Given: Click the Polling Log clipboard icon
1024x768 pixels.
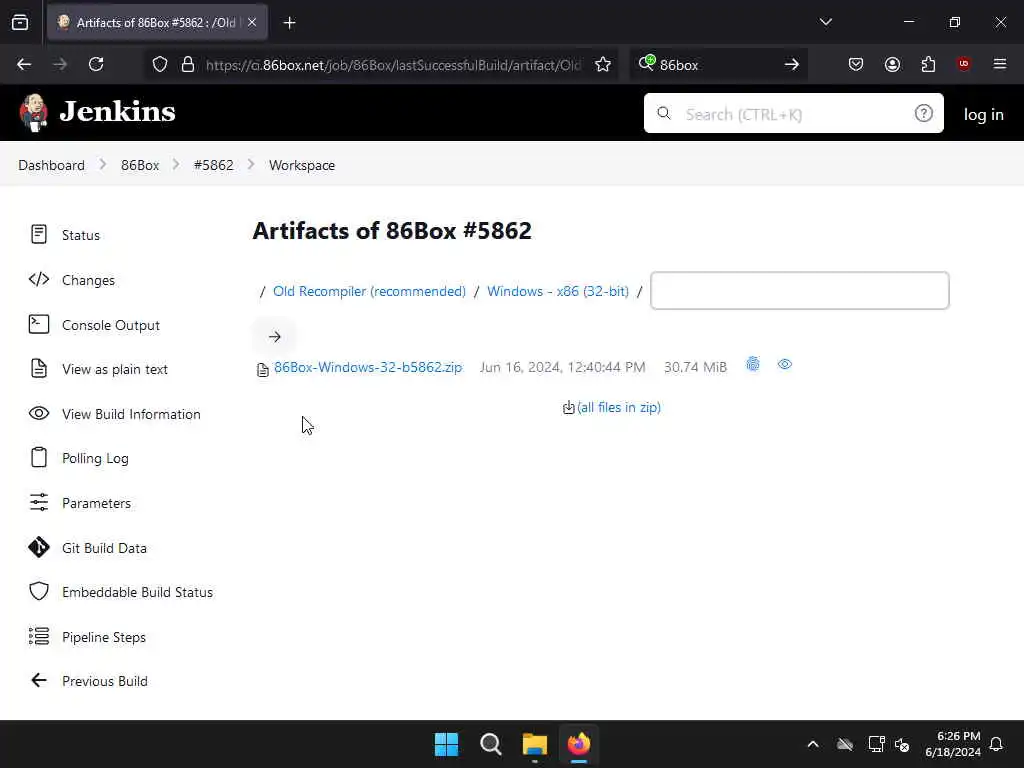Looking at the screenshot, I should pos(39,458).
